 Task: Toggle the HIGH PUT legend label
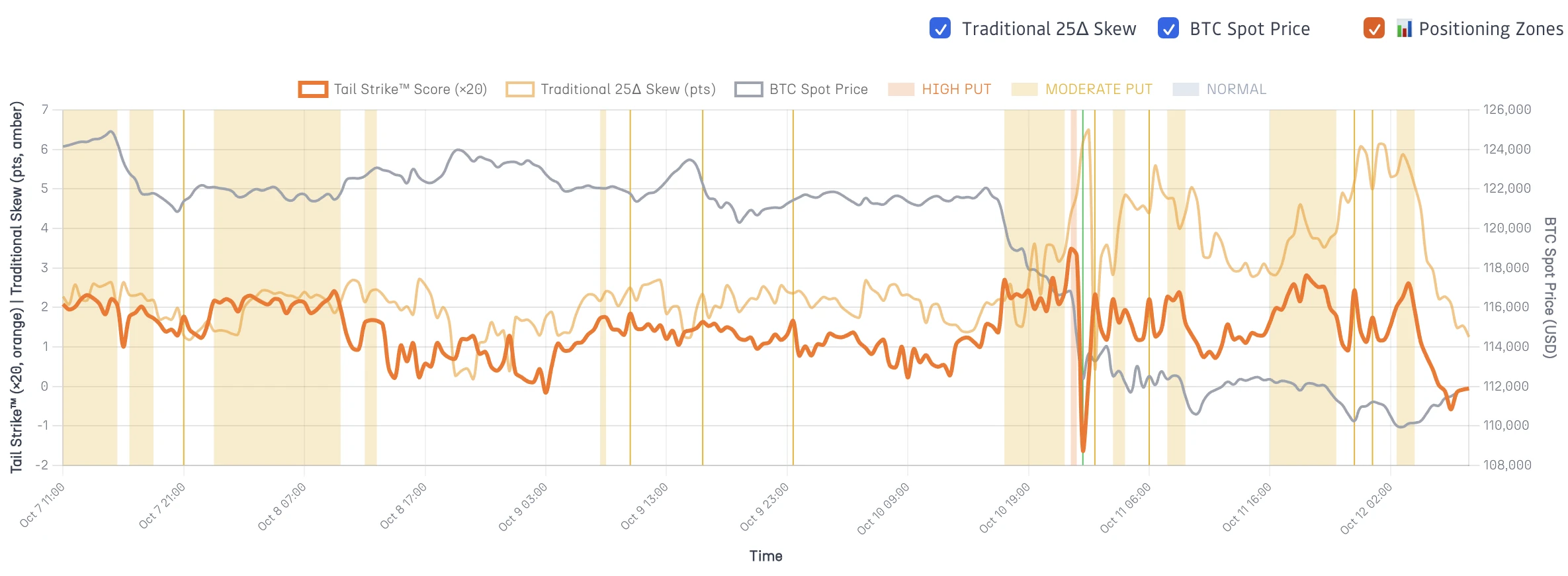[x=956, y=89]
